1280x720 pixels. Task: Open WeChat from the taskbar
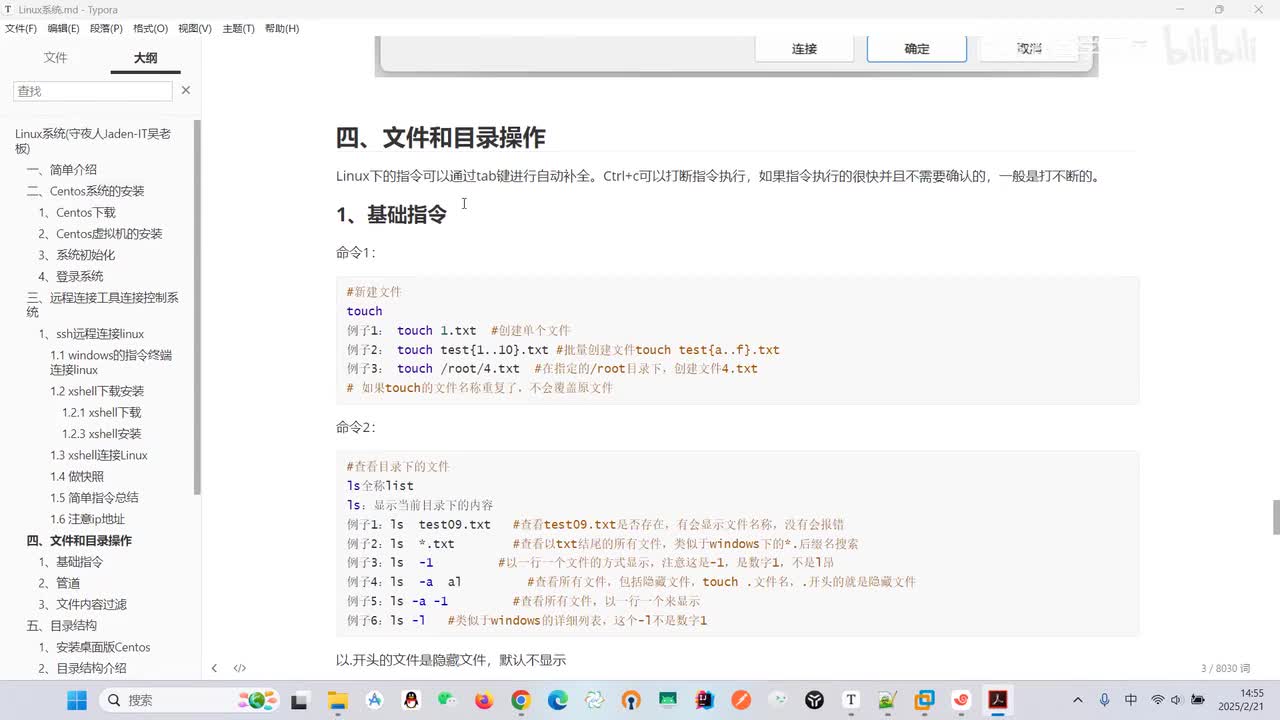[x=447, y=700]
